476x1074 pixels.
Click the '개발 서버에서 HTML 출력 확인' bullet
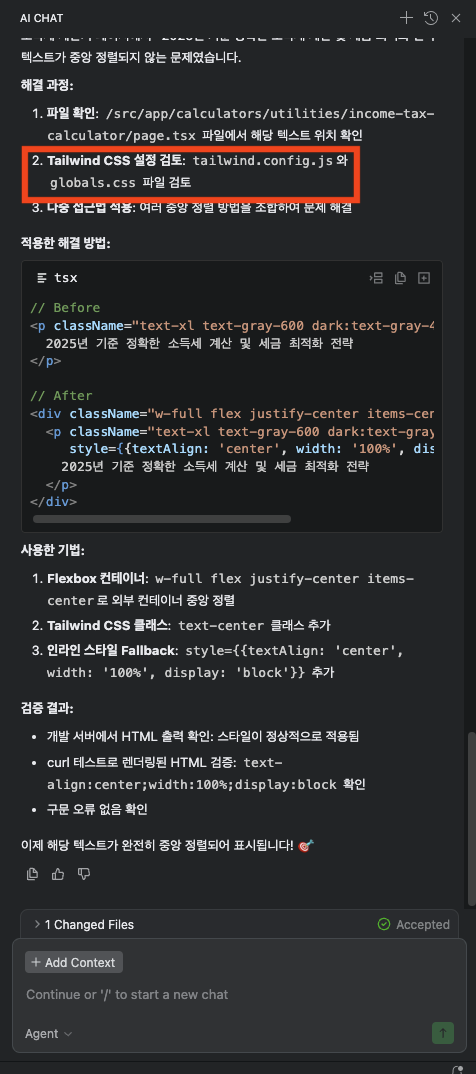point(203,737)
